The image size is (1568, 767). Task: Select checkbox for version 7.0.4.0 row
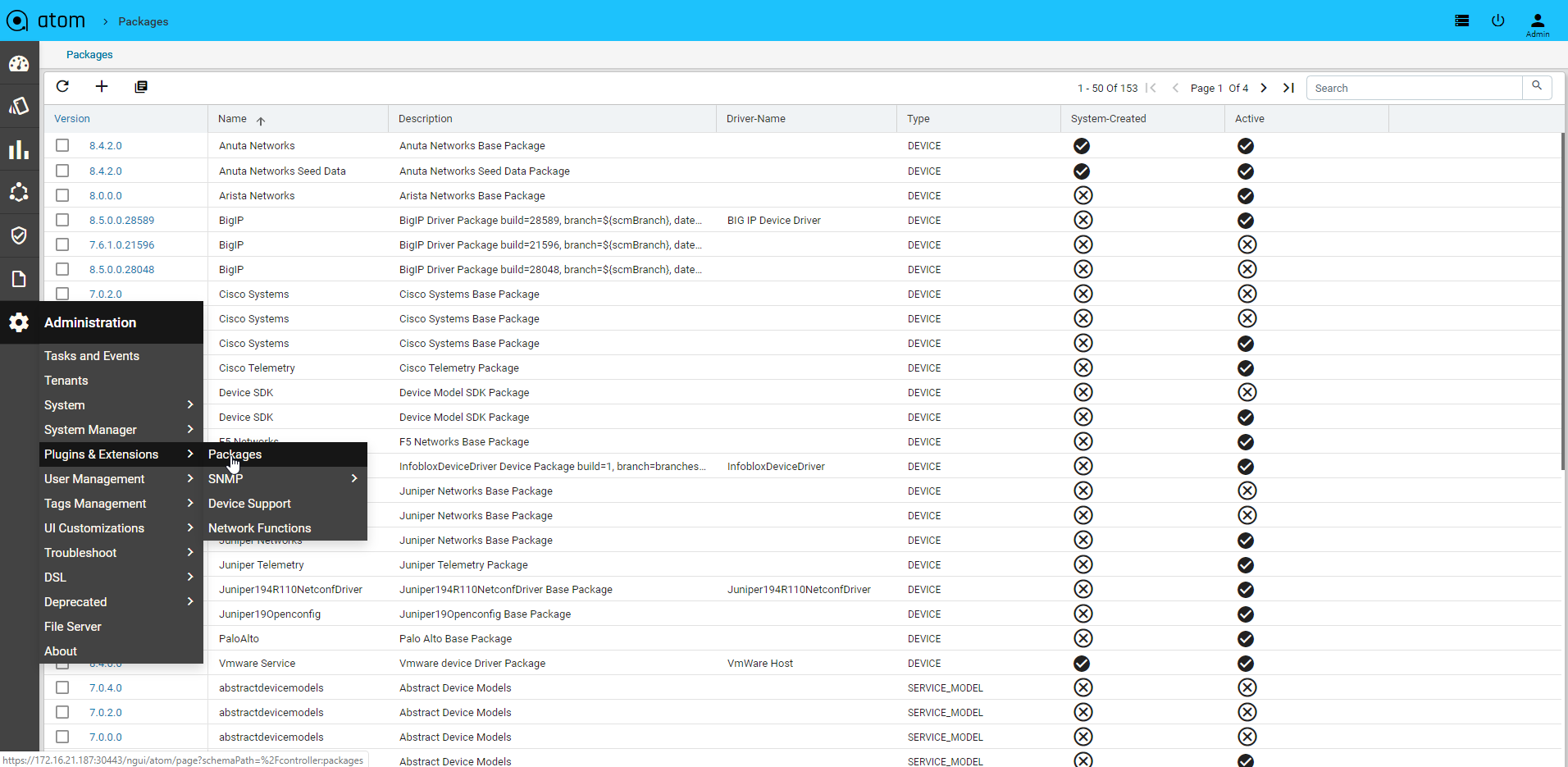tap(62, 687)
